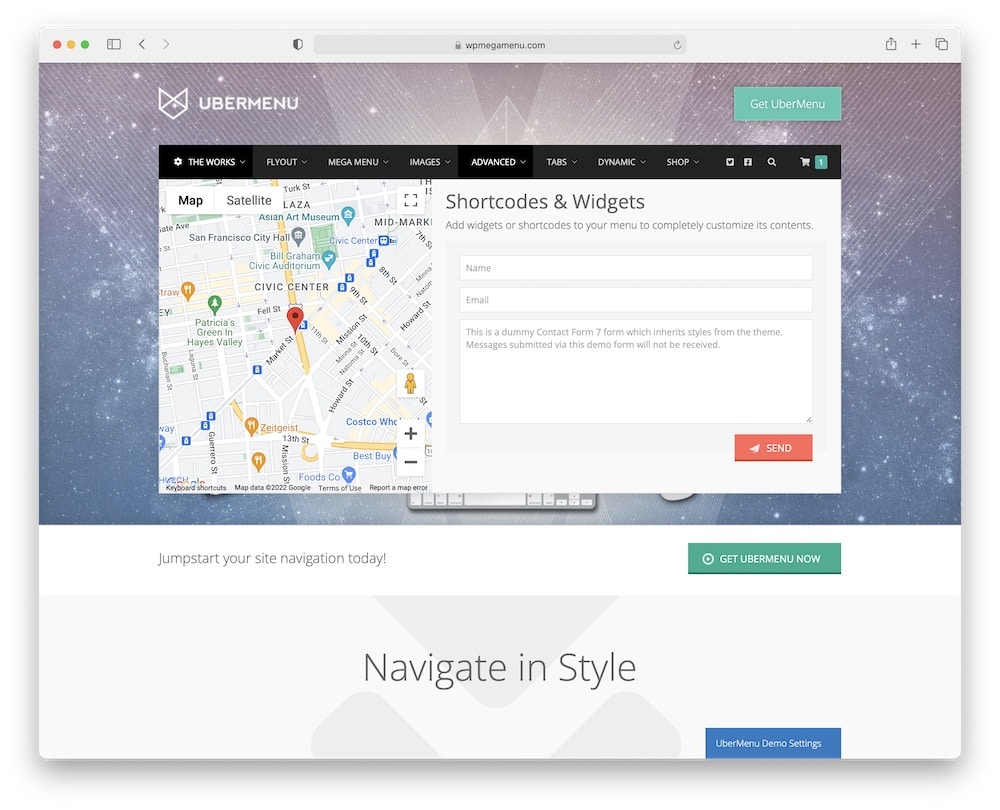Click Report a map error link
This screenshot has width=1000, height=810.
pyautogui.click(x=398, y=488)
